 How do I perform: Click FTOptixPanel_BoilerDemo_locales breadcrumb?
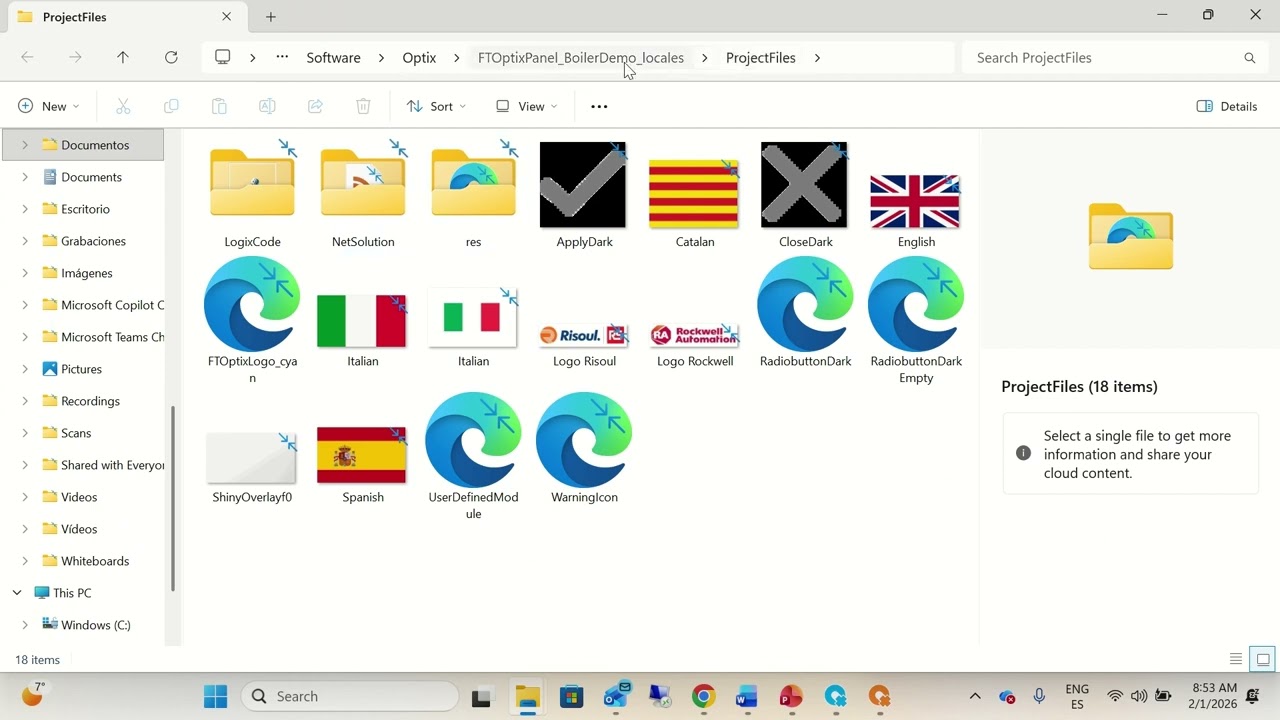(x=581, y=58)
